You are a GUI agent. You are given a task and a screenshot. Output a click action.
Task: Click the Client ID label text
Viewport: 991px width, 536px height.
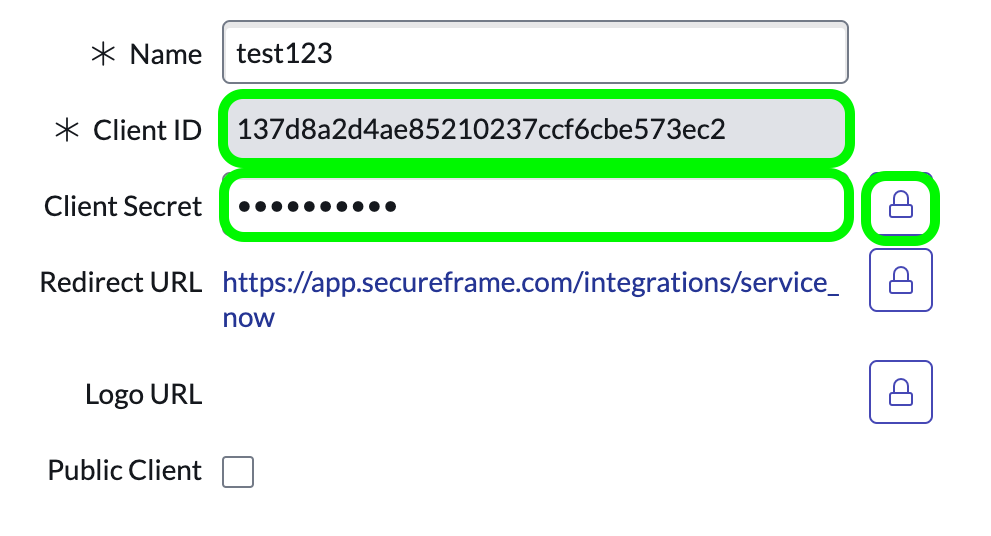coord(147,130)
